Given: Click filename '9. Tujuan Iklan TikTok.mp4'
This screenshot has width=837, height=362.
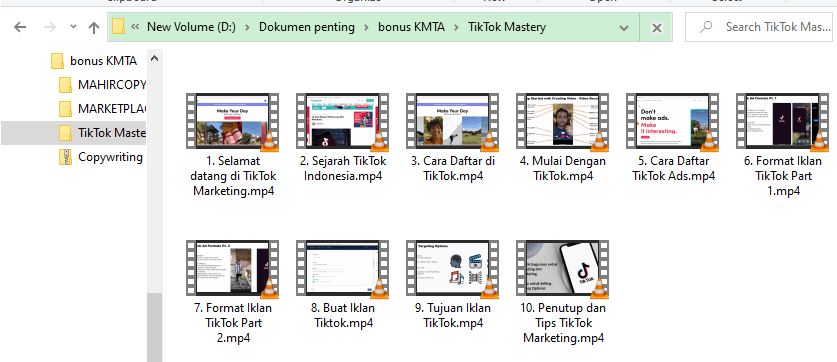Looking at the screenshot, I should (x=453, y=316).
